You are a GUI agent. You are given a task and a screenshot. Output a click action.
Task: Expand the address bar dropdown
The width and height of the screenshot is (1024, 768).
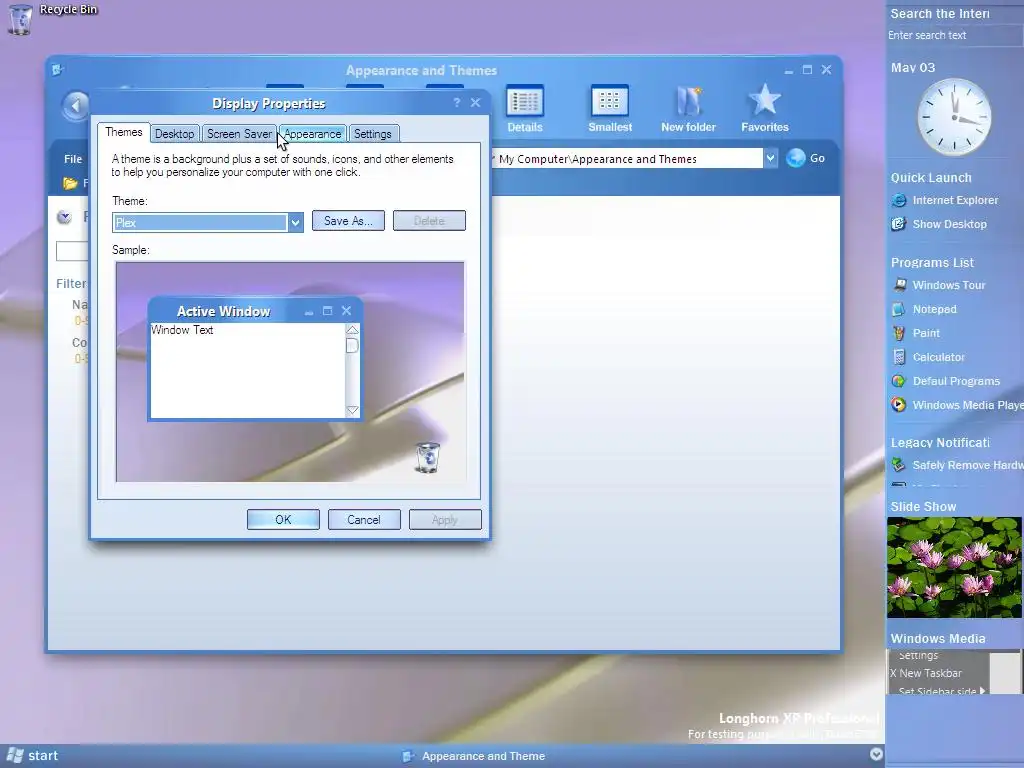771,158
